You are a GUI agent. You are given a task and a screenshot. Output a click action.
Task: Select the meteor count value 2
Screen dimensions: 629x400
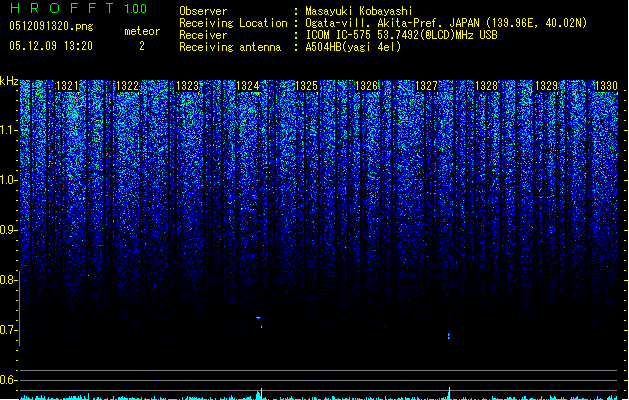click(142, 46)
